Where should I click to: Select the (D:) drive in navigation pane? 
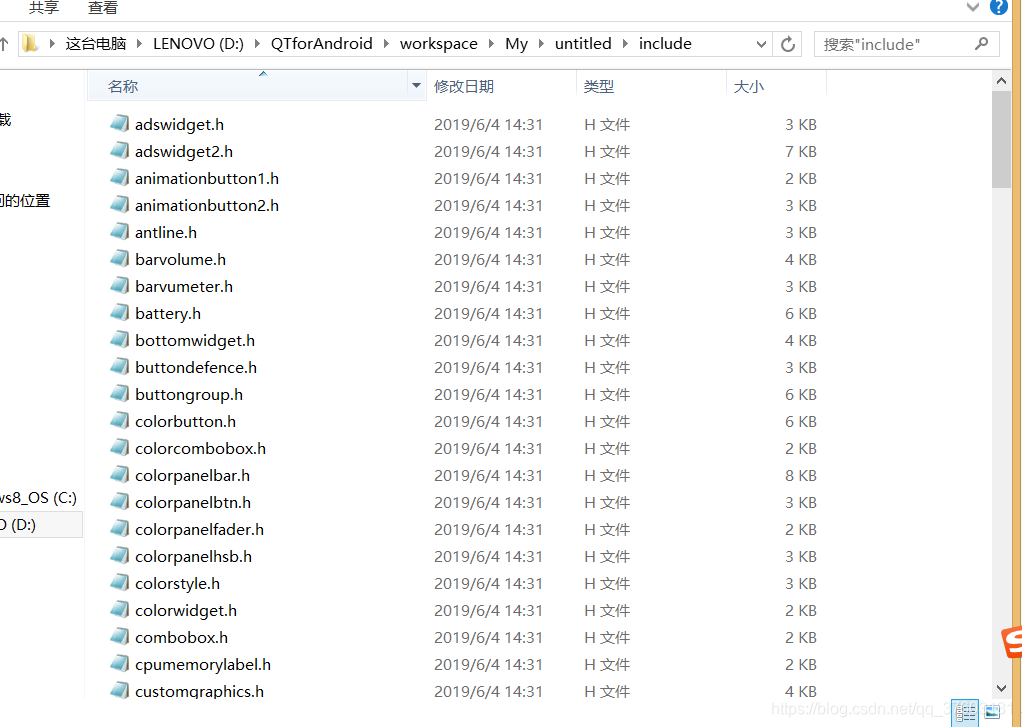40,524
